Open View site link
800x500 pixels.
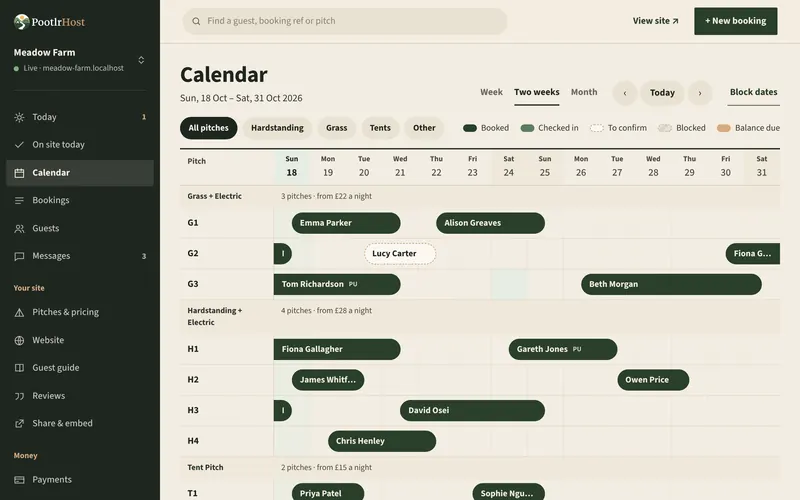[656, 21]
